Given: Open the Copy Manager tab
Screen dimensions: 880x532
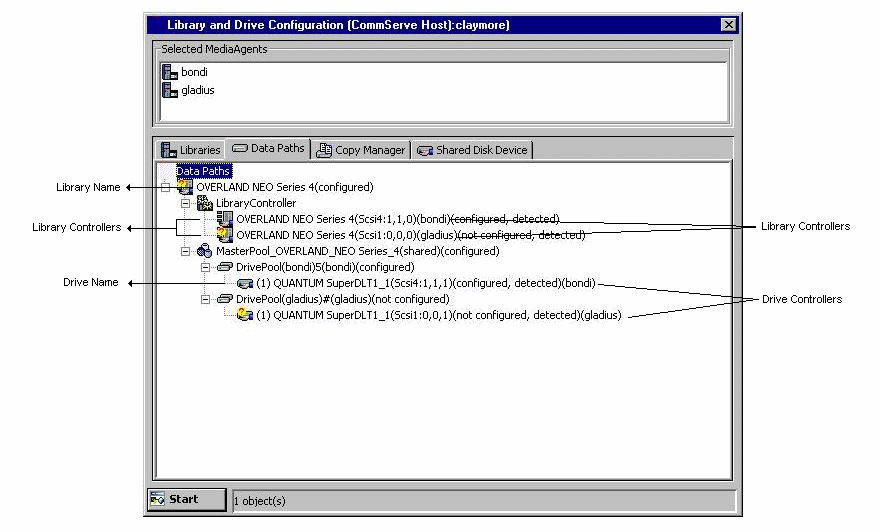Looking at the screenshot, I should (x=360, y=150).
